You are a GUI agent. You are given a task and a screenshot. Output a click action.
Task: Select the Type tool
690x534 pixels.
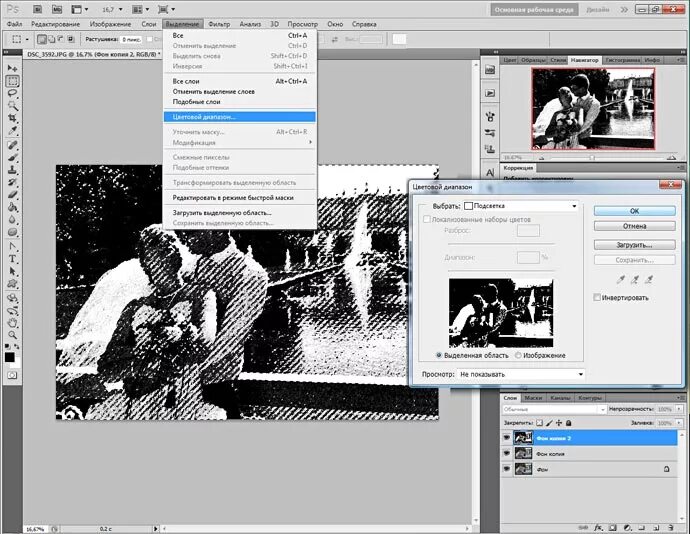(x=12, y=259)
